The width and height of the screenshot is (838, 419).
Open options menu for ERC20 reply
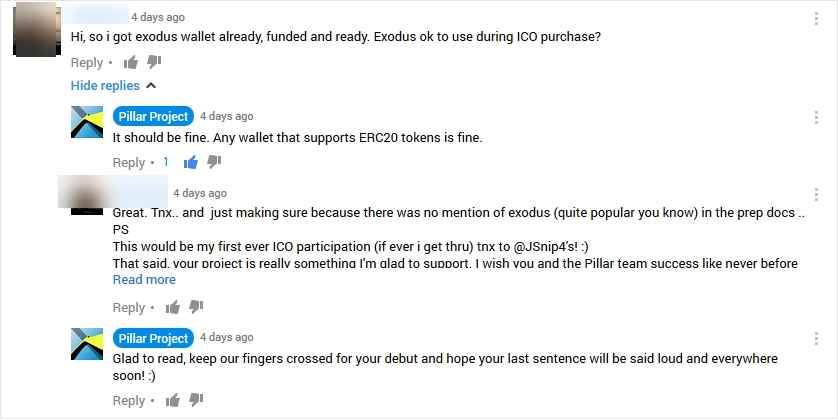point(816,118)
